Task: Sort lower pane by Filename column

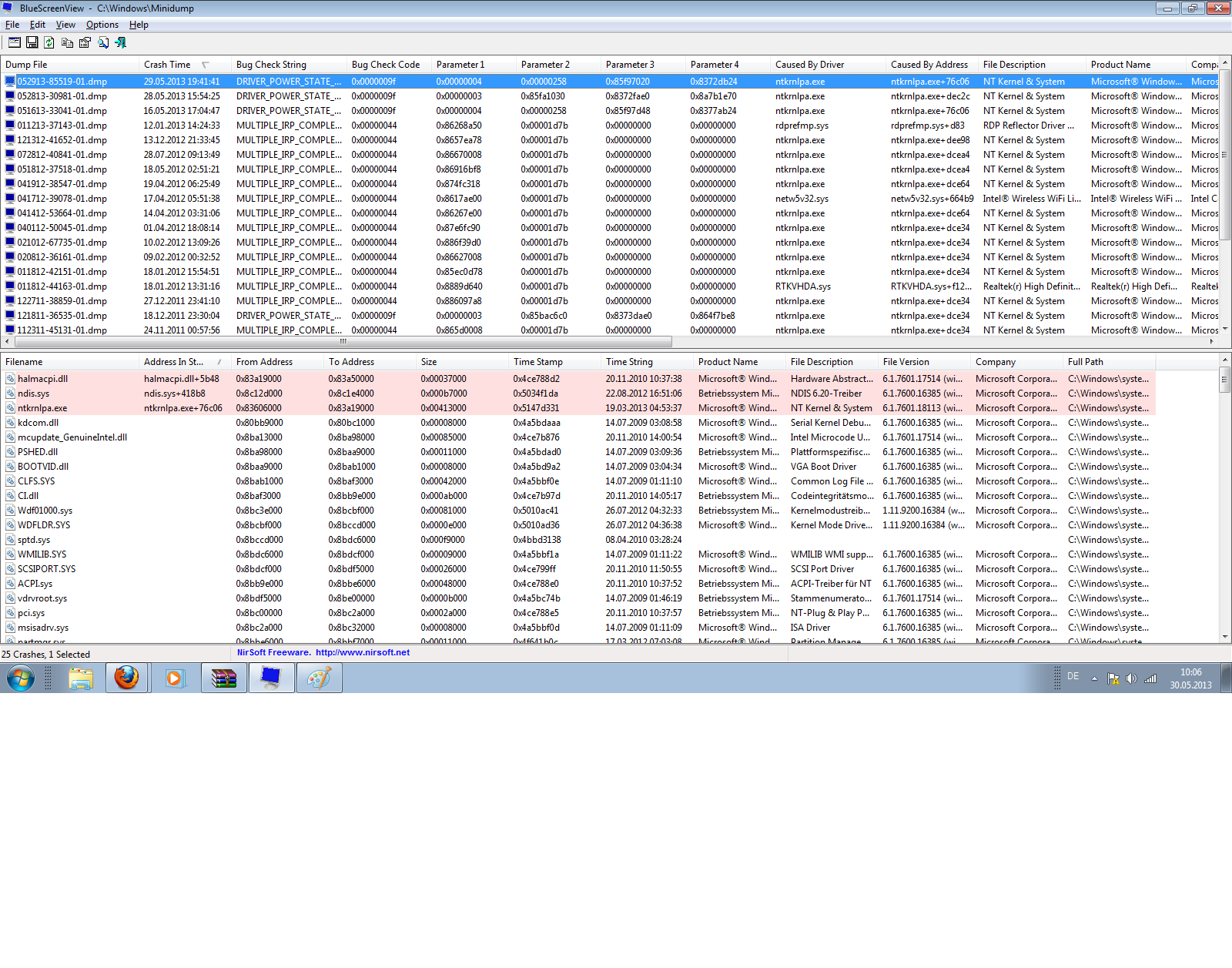Action: pyautogui.click(x=69, y=362)
